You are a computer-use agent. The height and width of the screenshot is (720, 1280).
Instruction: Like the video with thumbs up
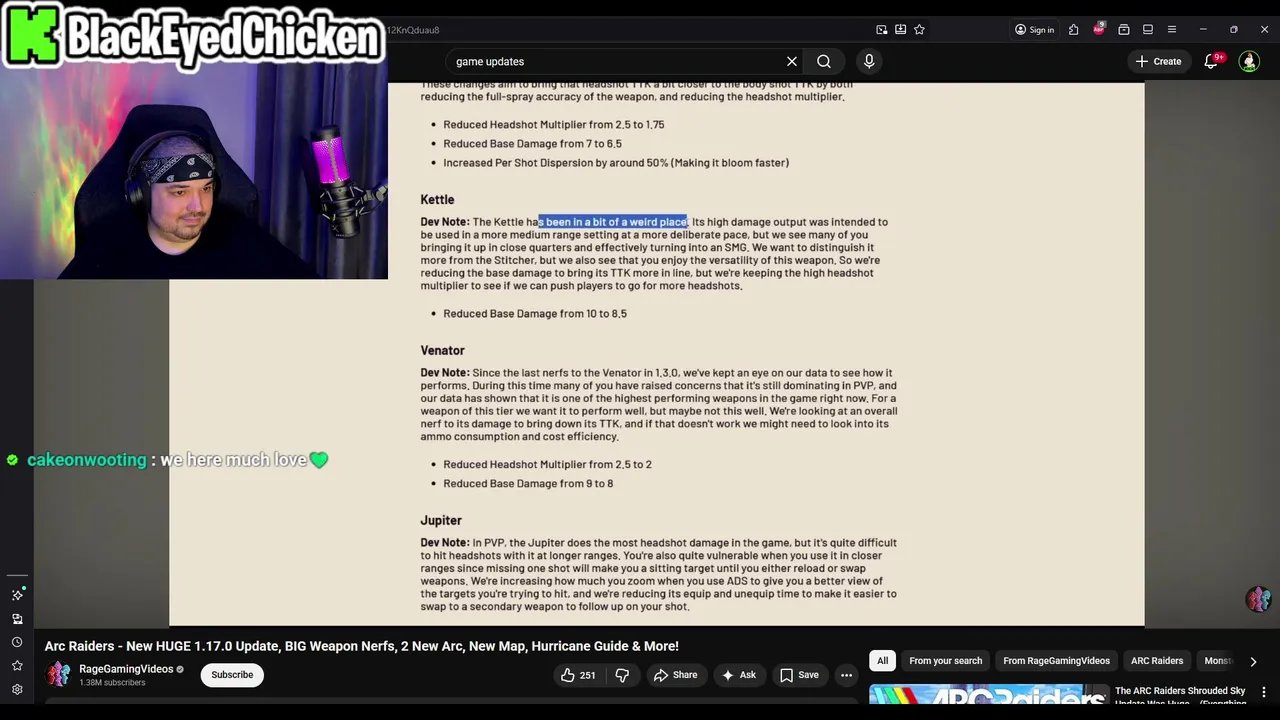click(x=578, y=675)
